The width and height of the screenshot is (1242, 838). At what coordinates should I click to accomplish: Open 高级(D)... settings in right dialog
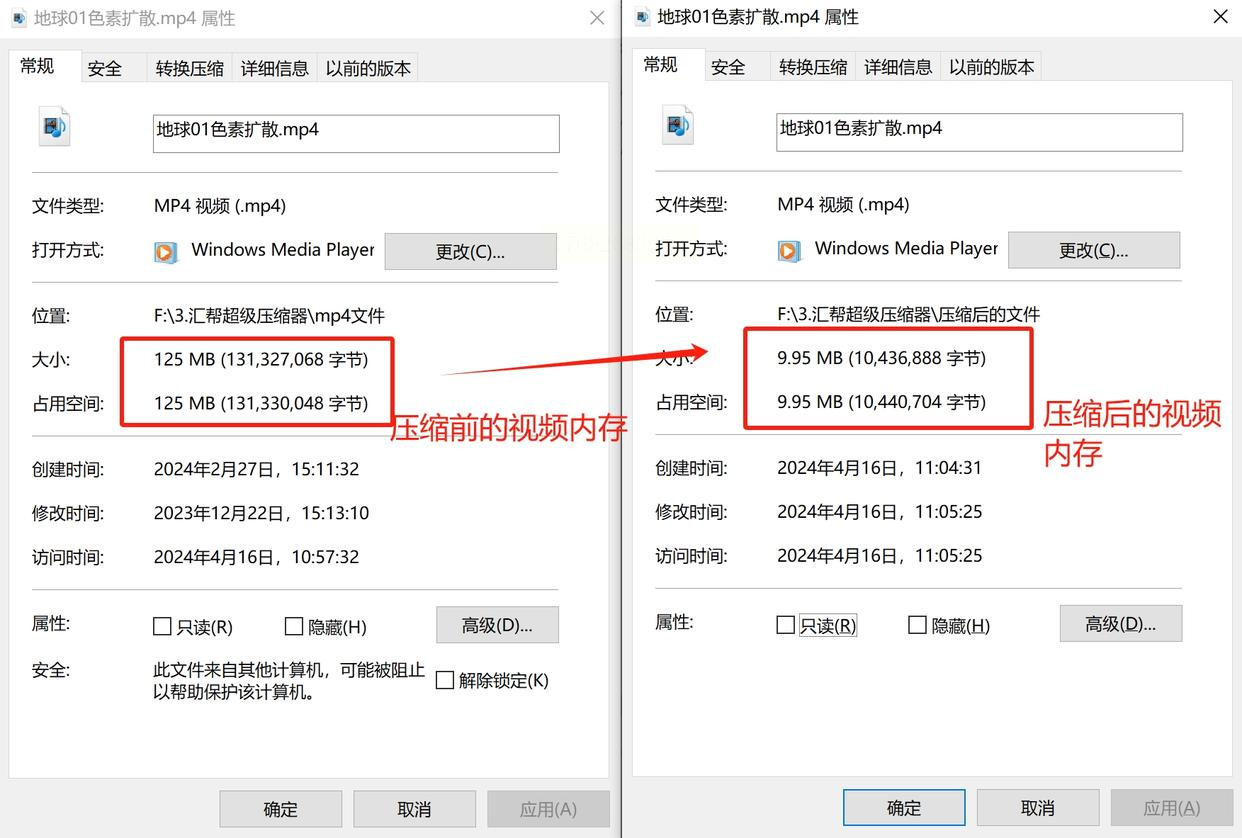click(x=1121, y=624)
